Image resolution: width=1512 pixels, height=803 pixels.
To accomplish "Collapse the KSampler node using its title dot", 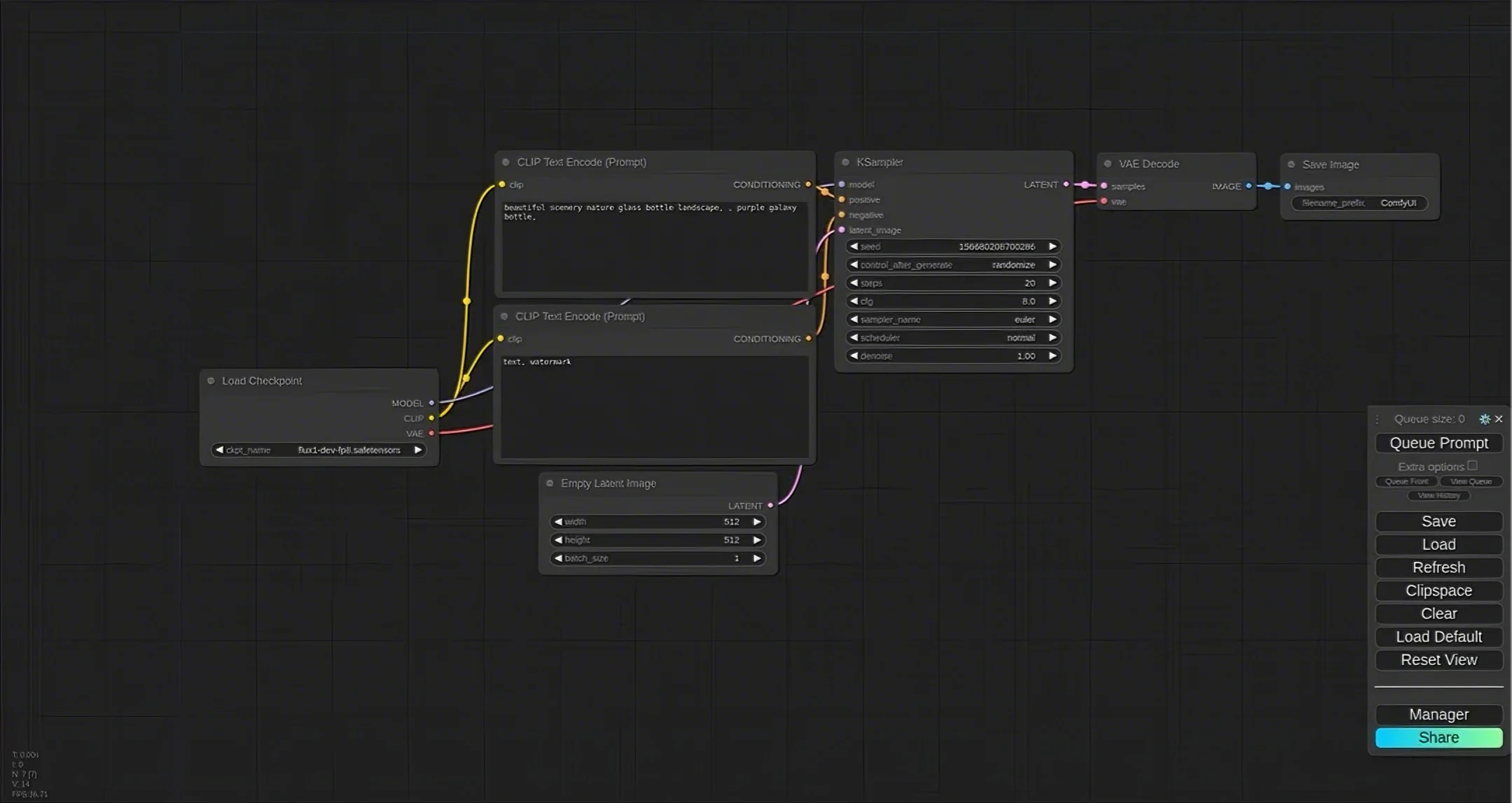I will point(845,162).
